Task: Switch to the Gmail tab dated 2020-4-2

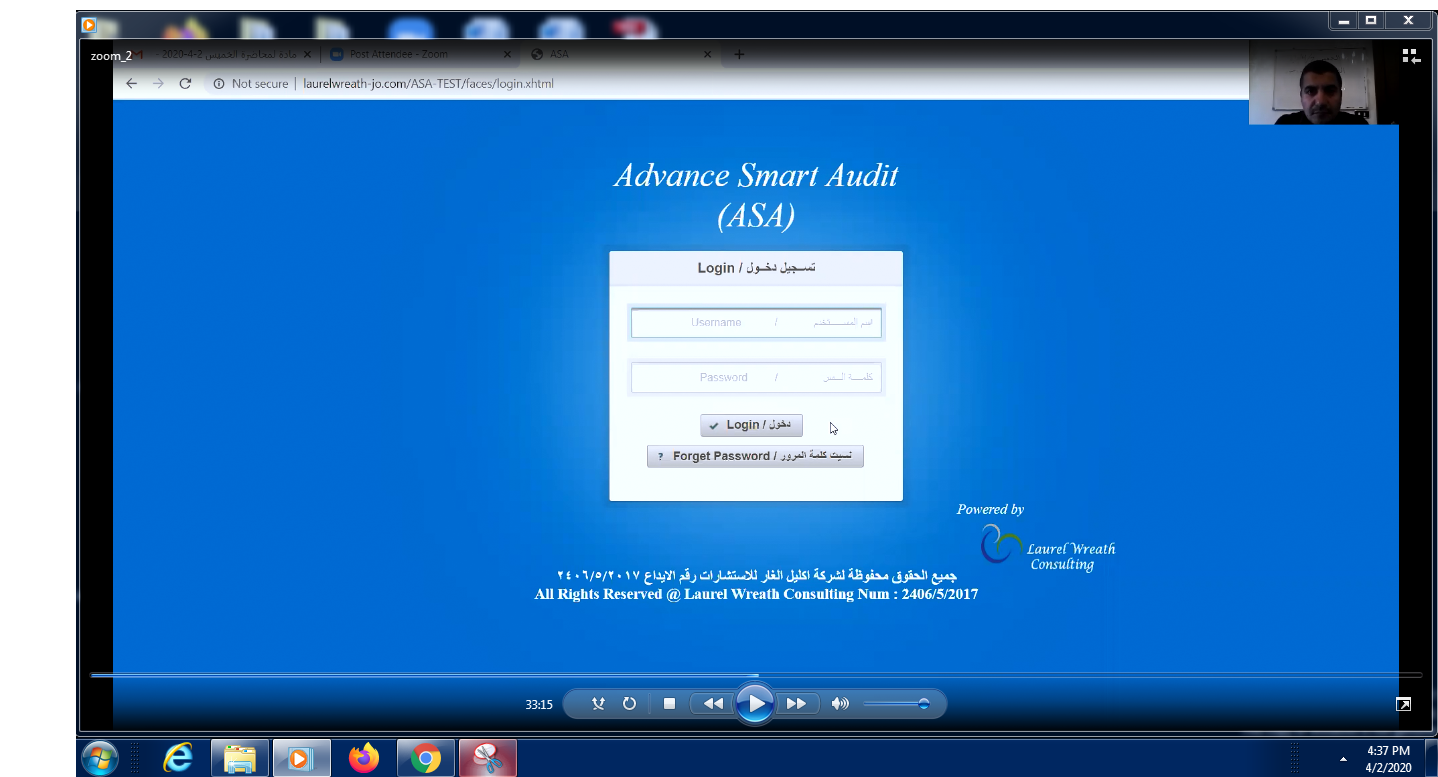Action: pos(220,54)
